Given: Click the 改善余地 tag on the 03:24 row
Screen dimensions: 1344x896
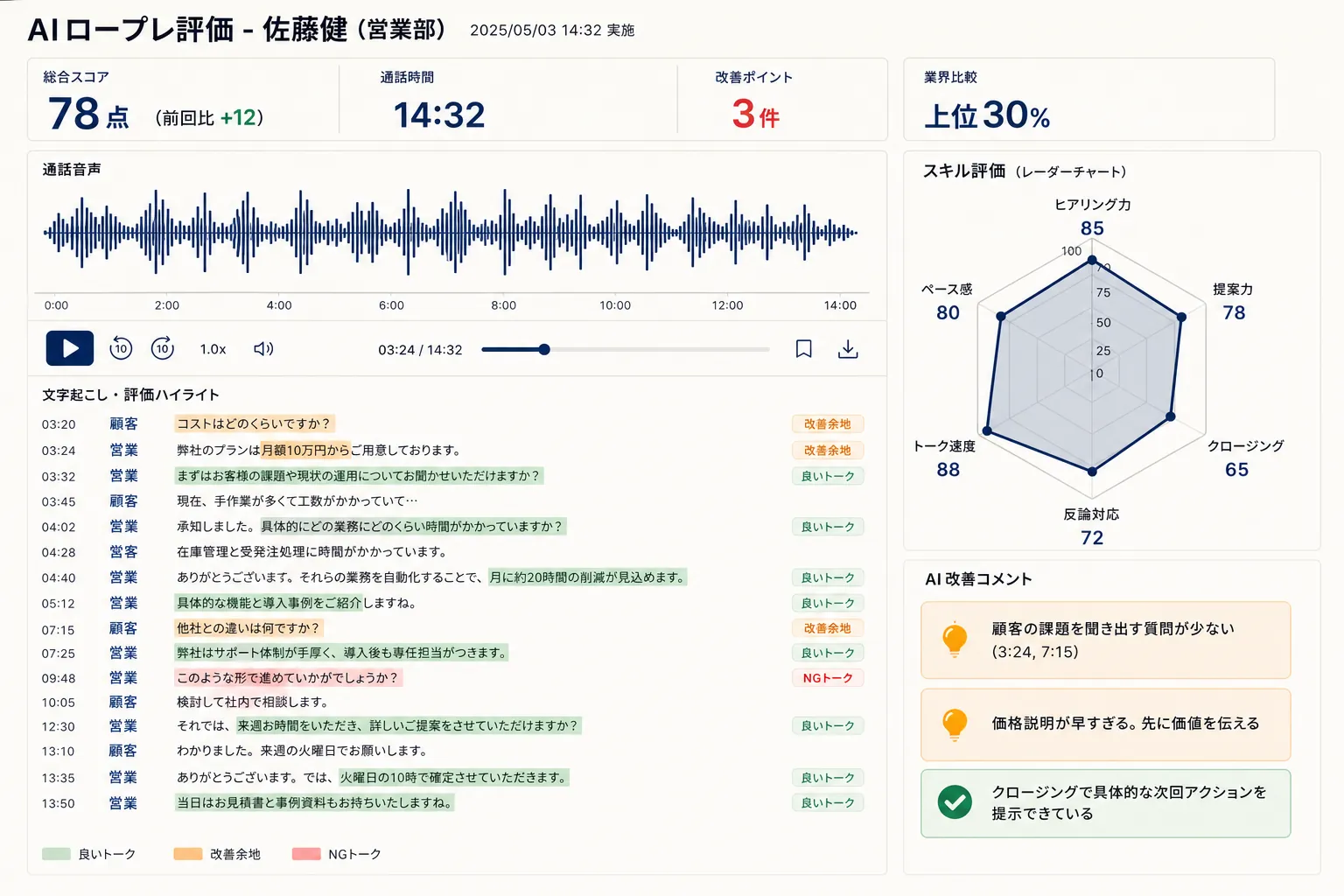Looking at the screenshot, I should pos(828,450).
